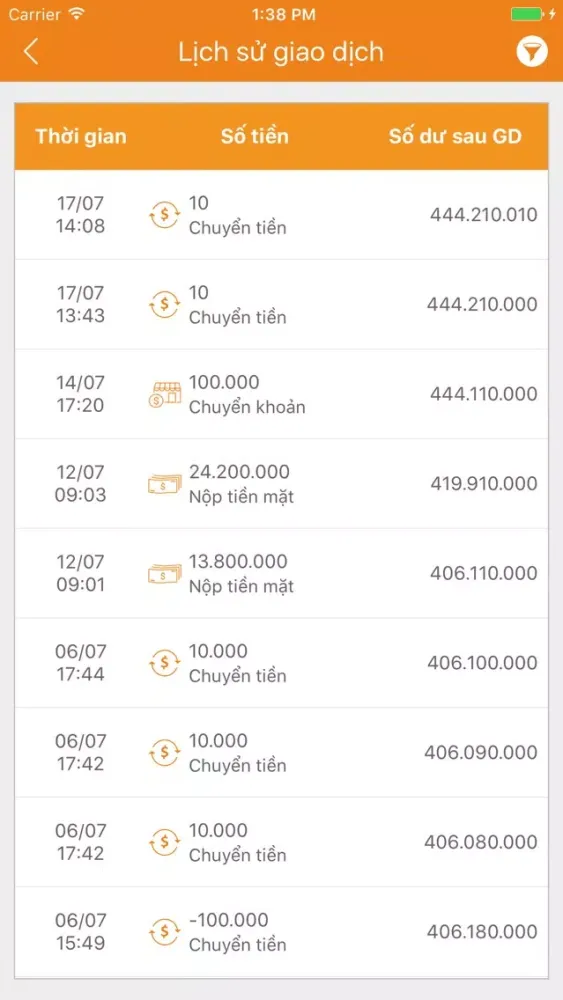Select the Số tiền column header
This screenshot has height=1000, width=563.
[254, 136]
